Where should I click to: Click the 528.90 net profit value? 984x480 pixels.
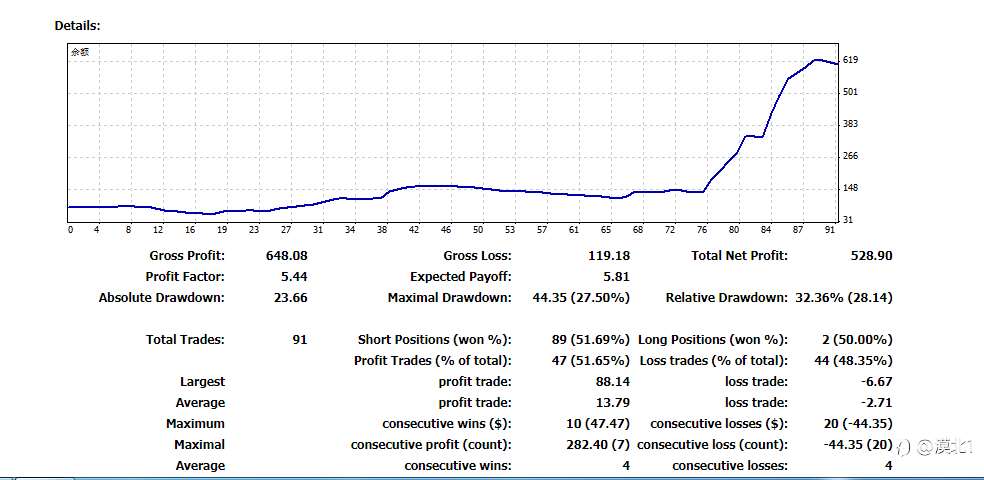[871, 256]
